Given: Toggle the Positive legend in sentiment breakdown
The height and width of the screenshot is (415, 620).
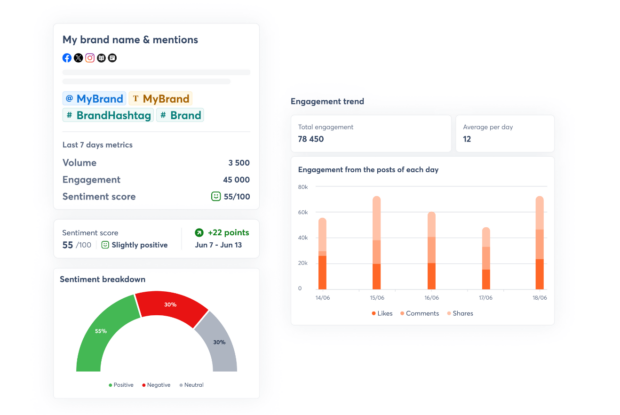Looking at the screenshot, I should (x=121, y=385).
